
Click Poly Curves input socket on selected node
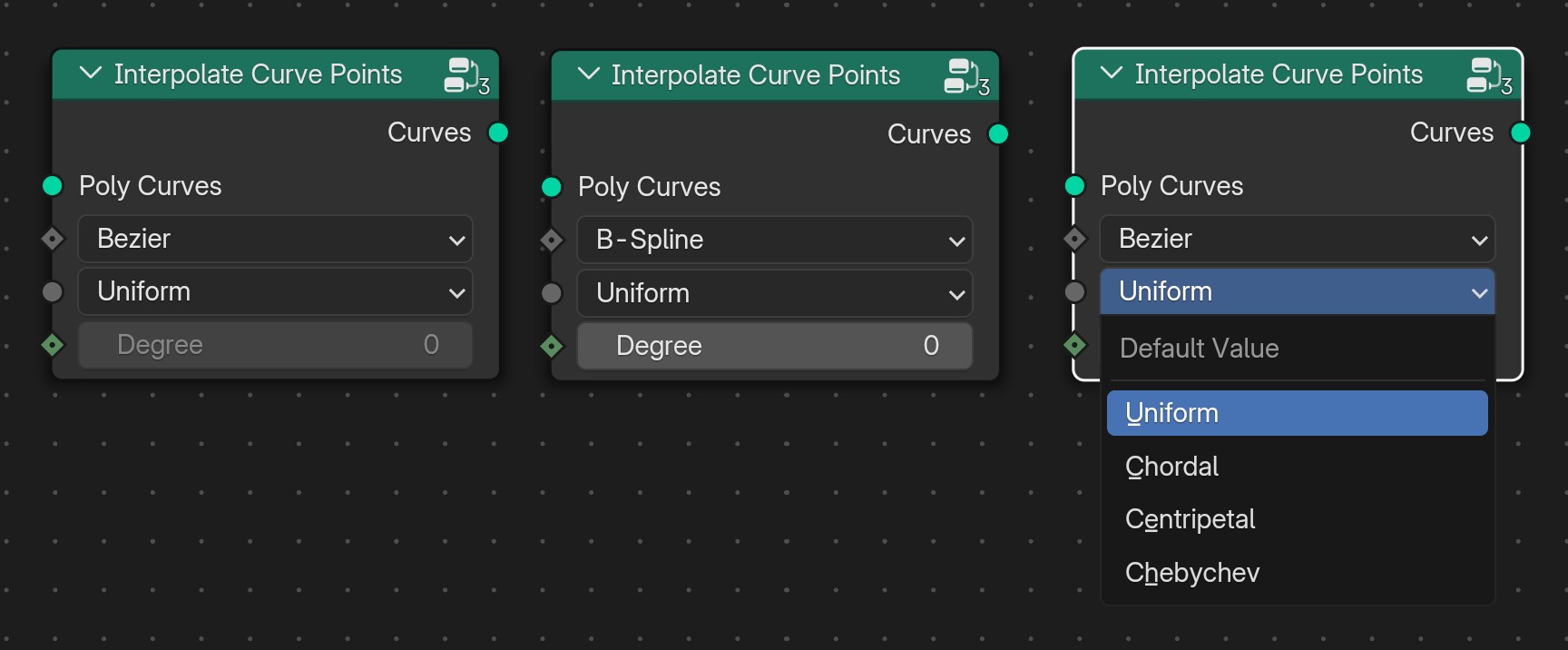1074,186
